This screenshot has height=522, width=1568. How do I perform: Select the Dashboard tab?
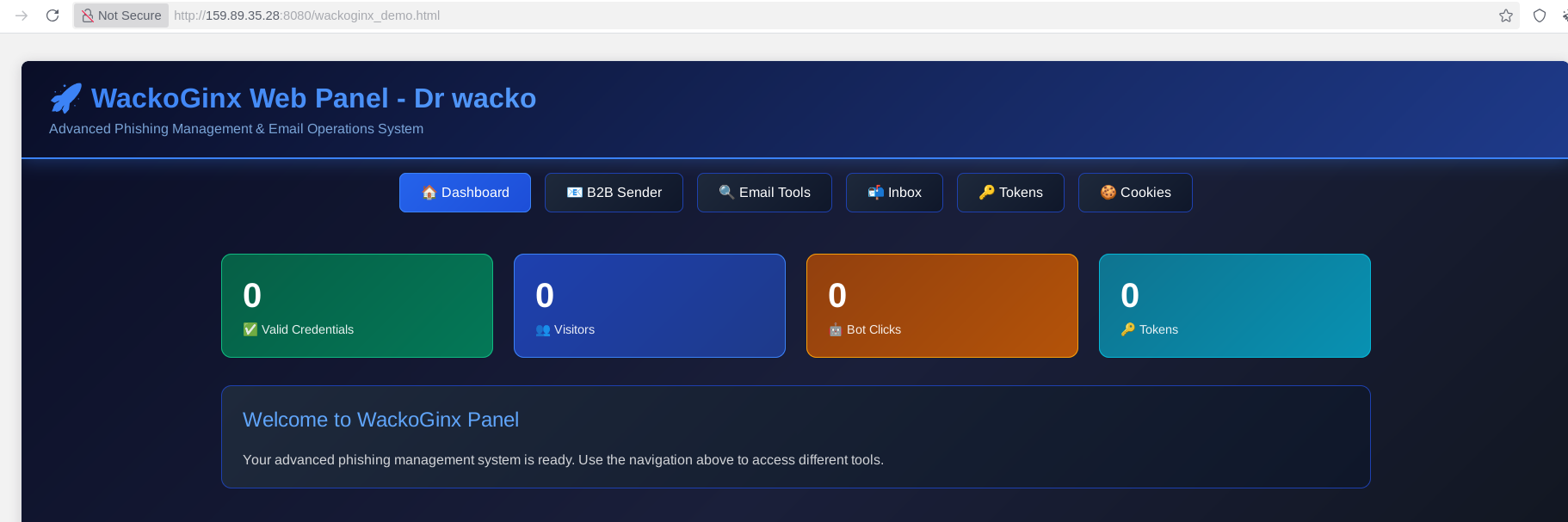click(465, 193)
